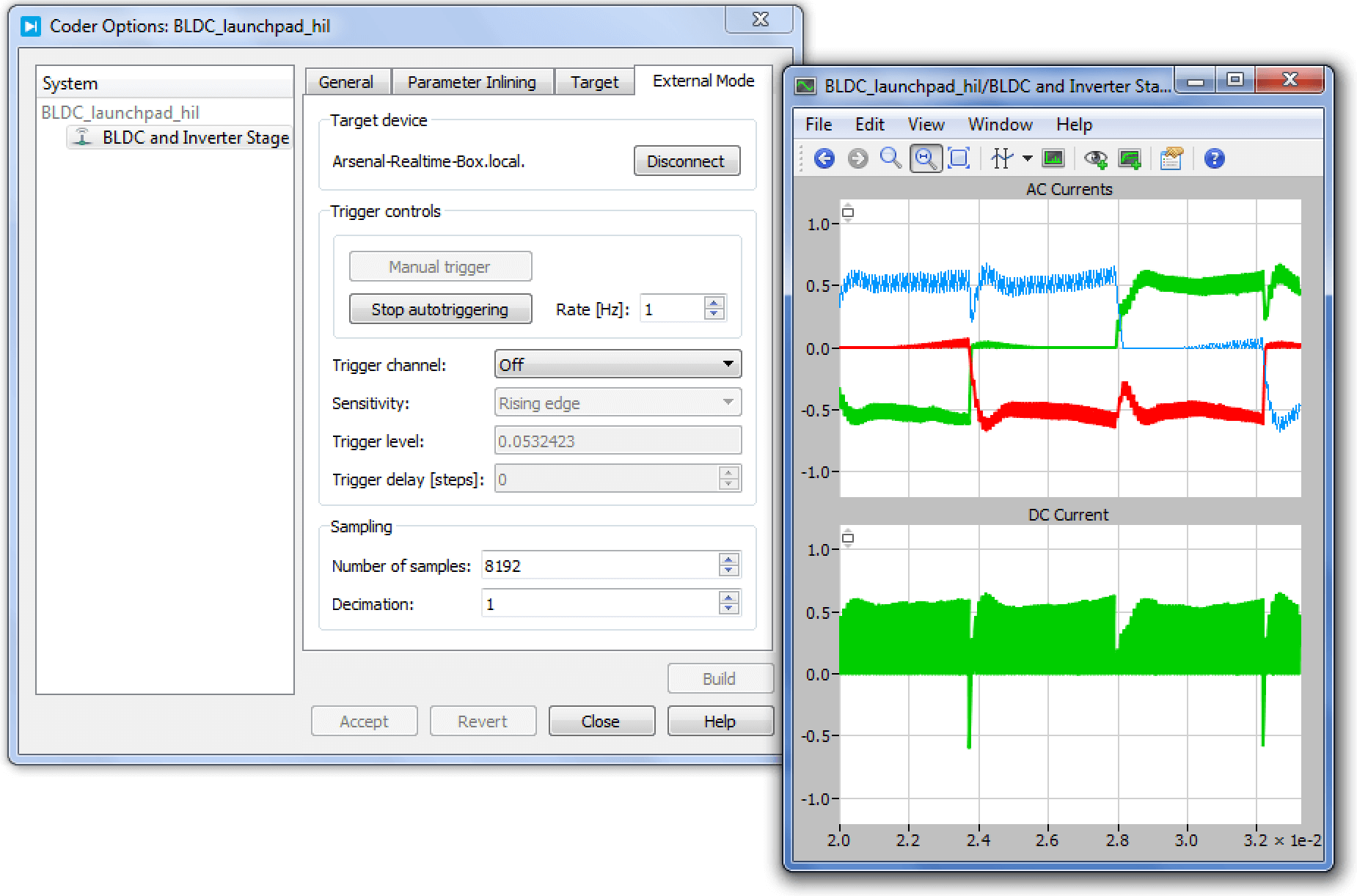1357x896 pixels.
Task: Switch to the Parameter Inlining tab
Action: [x=472, y=82]
